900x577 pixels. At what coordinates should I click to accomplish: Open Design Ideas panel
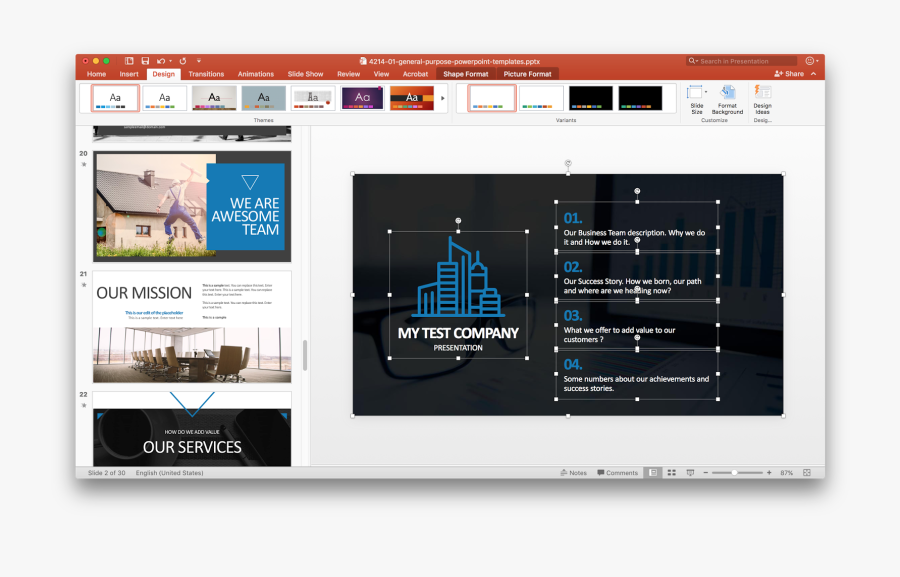pos(762,99)
